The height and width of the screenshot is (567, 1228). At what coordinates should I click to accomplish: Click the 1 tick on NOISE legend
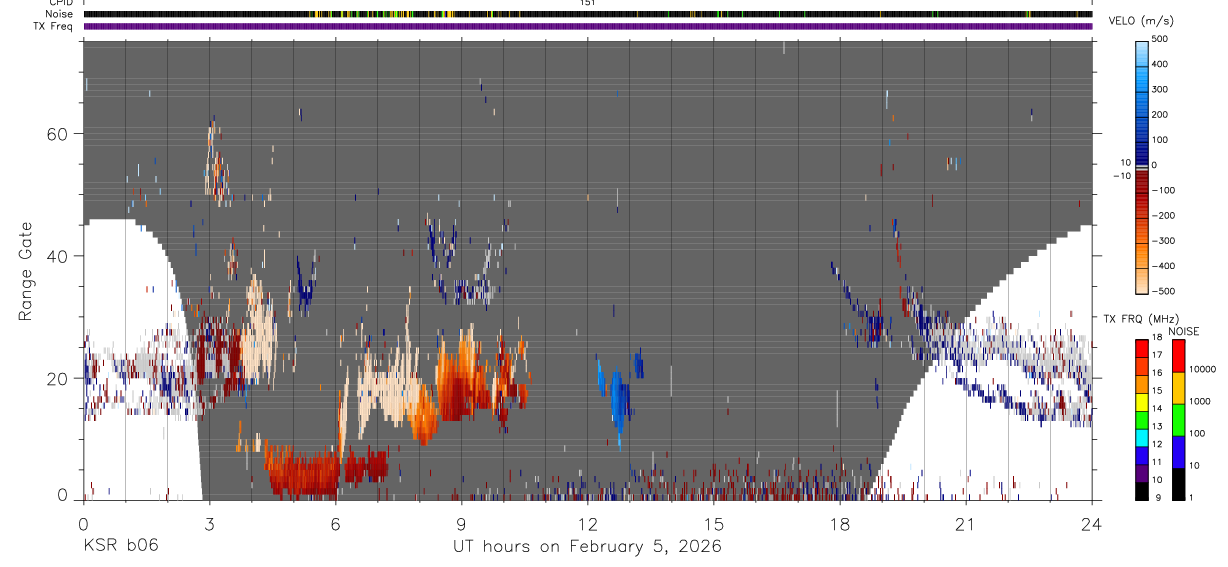tap(1191, 497)
